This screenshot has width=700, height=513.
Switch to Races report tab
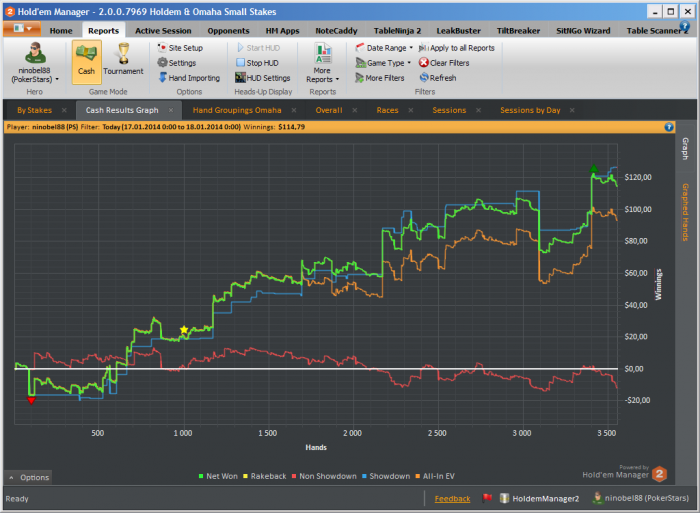[388, 110]
